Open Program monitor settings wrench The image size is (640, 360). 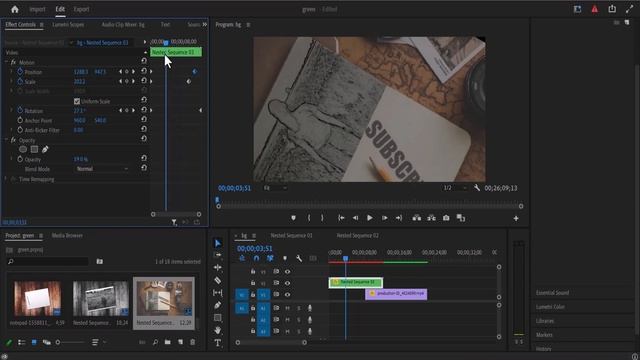point(477,188)
